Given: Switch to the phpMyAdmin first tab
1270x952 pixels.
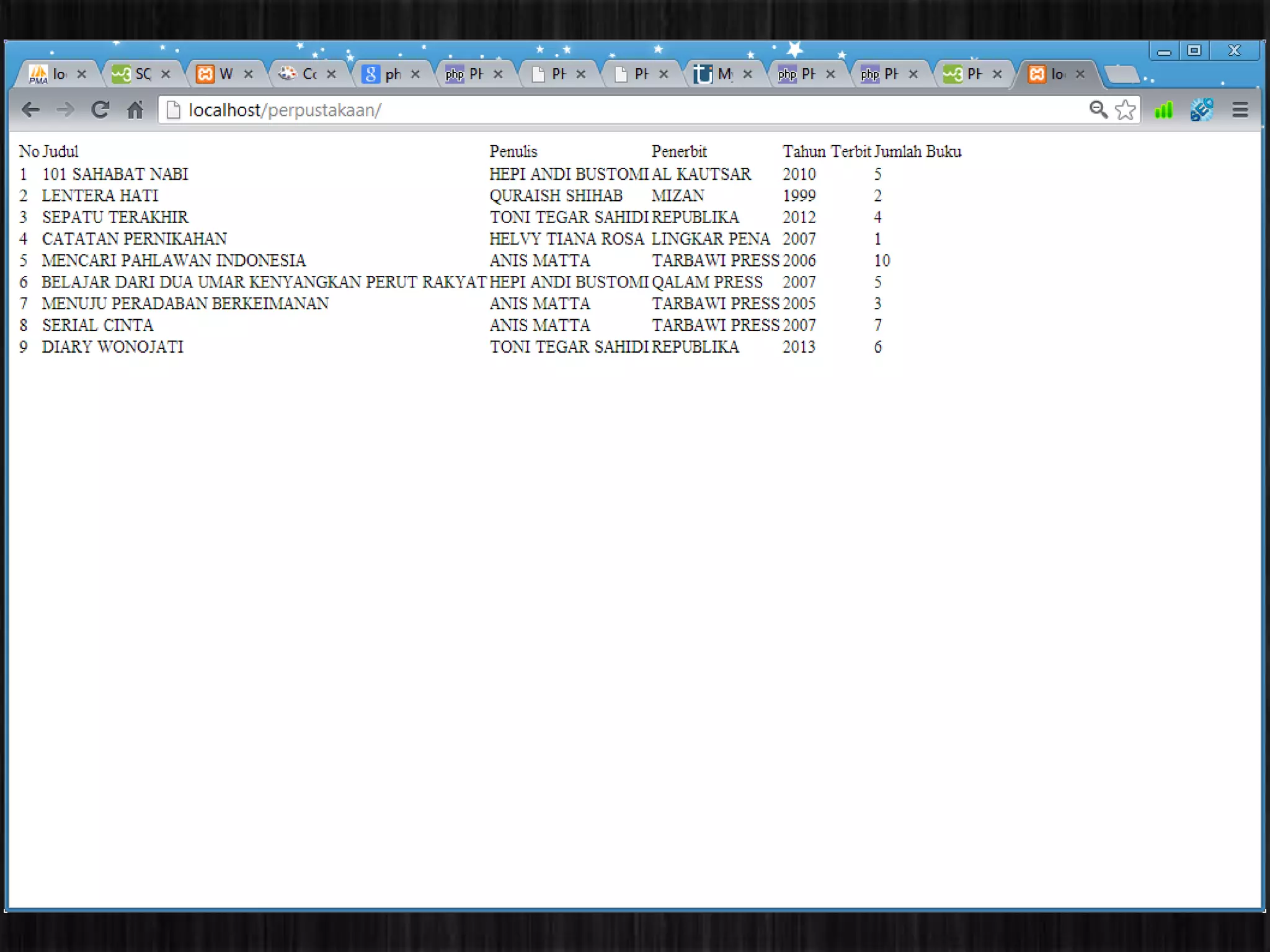Looking at the screenshot, I should (50, 74).
